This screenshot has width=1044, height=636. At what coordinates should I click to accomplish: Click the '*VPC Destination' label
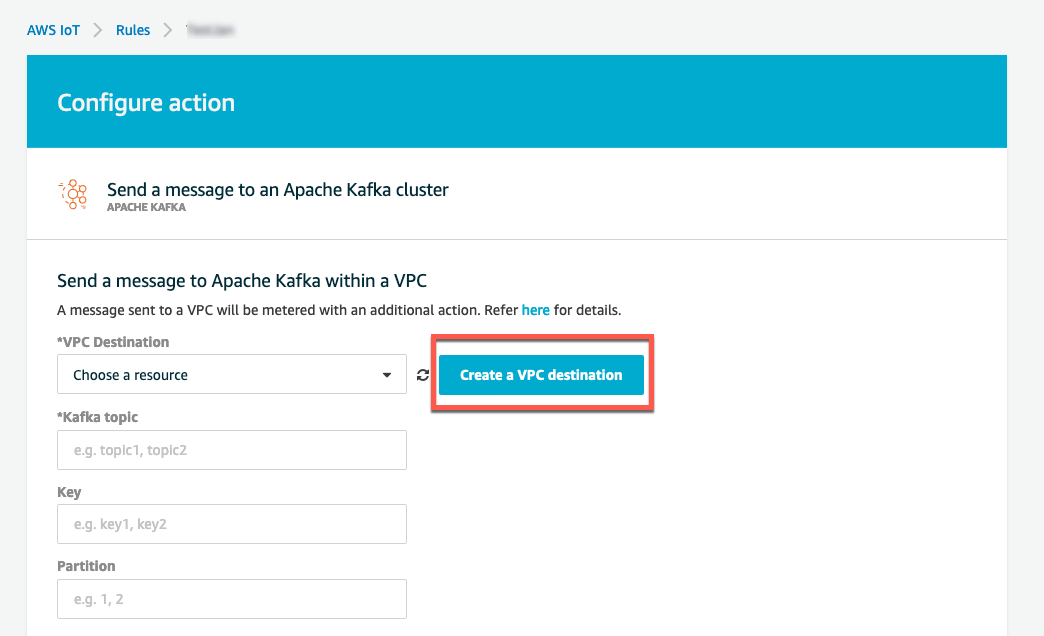[x=113, y=342]
